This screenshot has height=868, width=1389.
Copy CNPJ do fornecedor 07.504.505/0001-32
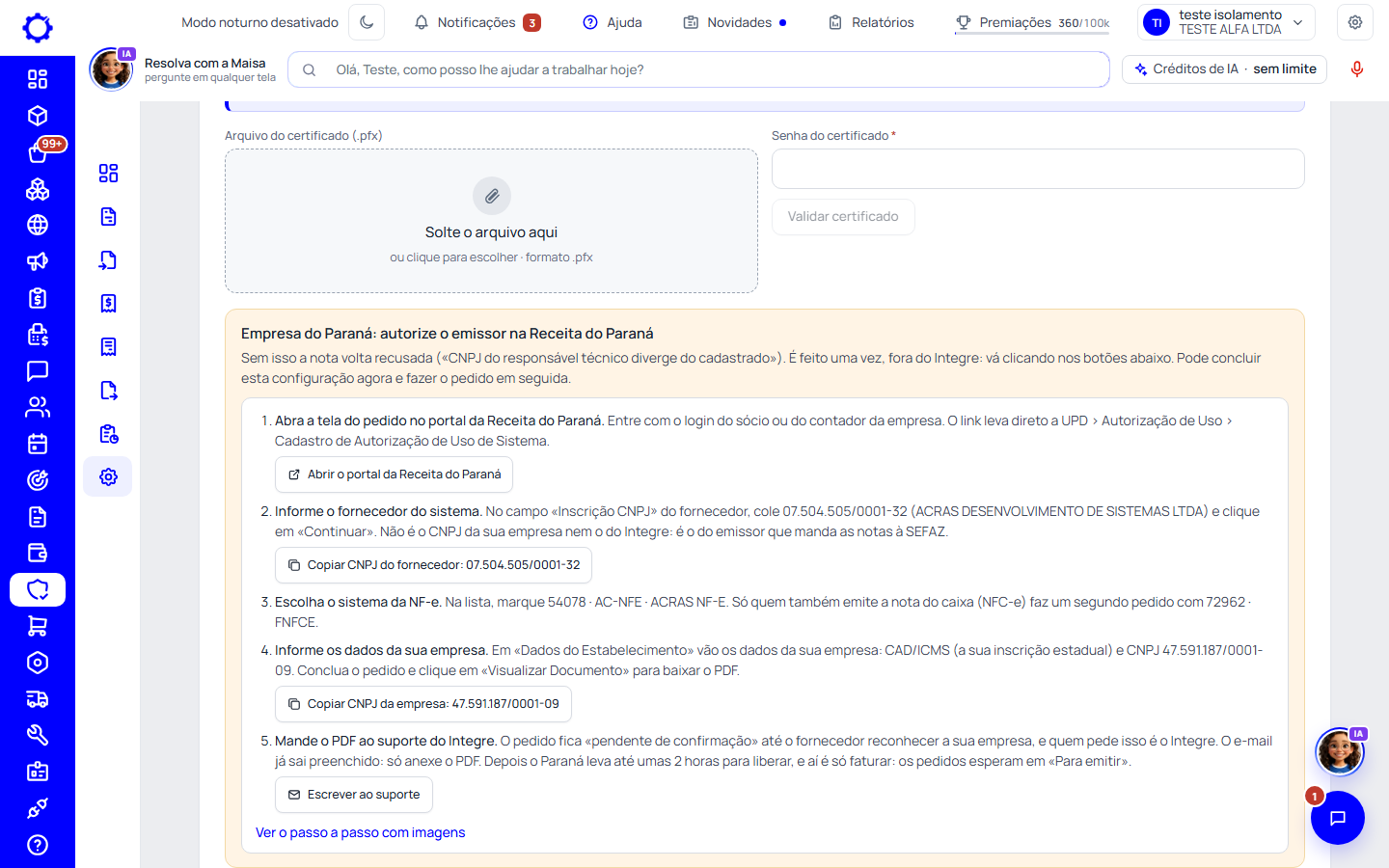433,565
